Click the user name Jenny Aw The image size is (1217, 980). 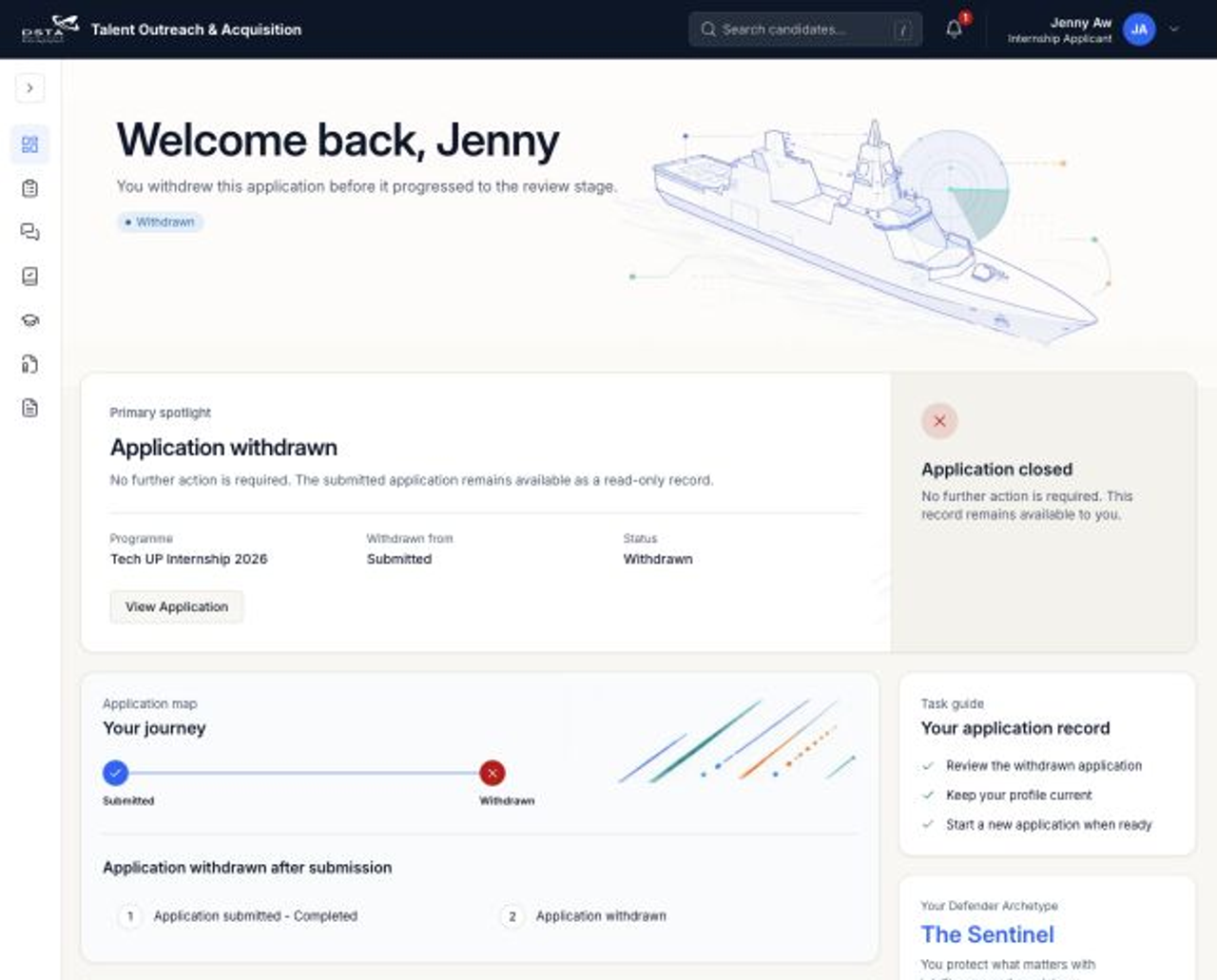1081,23
